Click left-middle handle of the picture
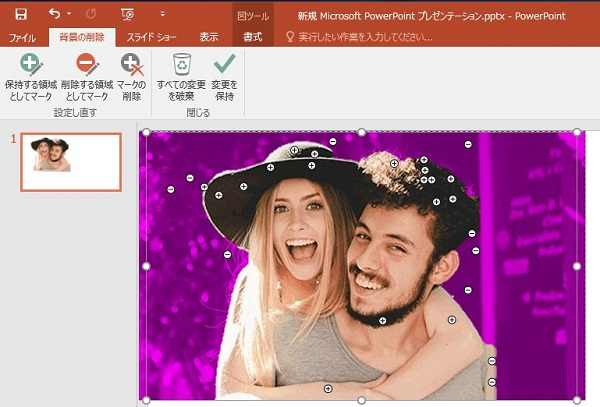 point(146,266)
